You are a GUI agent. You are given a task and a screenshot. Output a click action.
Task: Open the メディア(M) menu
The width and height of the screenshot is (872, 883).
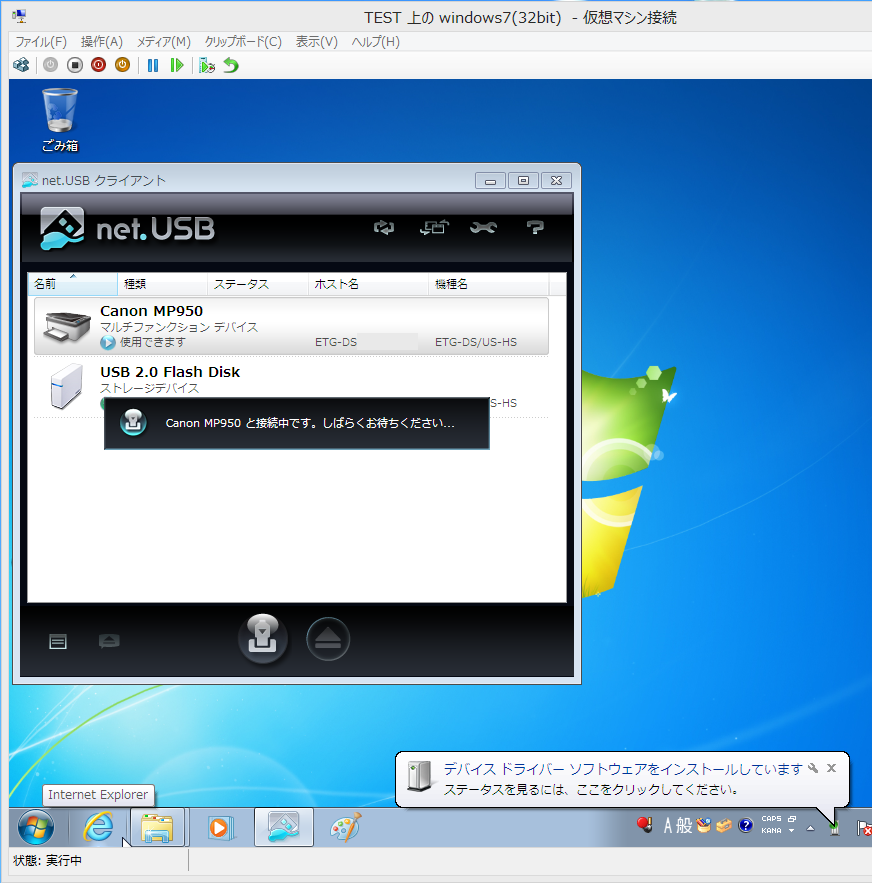[163, 42]
